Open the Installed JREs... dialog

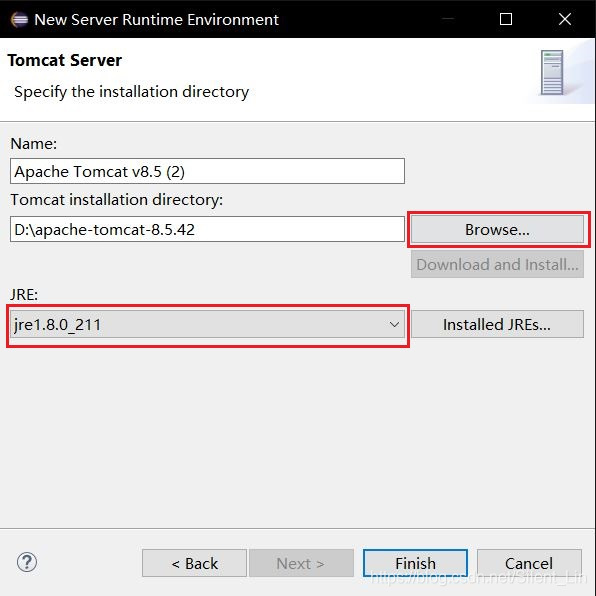click(x=497, y=324)
